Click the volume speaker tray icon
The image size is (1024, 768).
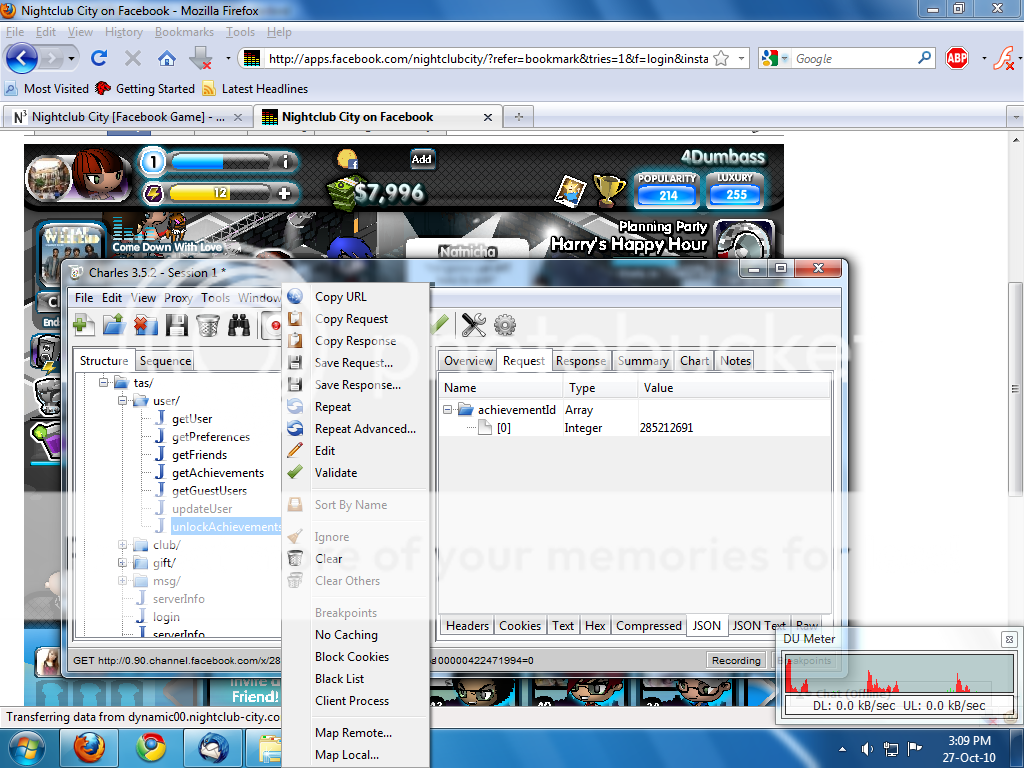(867, 749)
